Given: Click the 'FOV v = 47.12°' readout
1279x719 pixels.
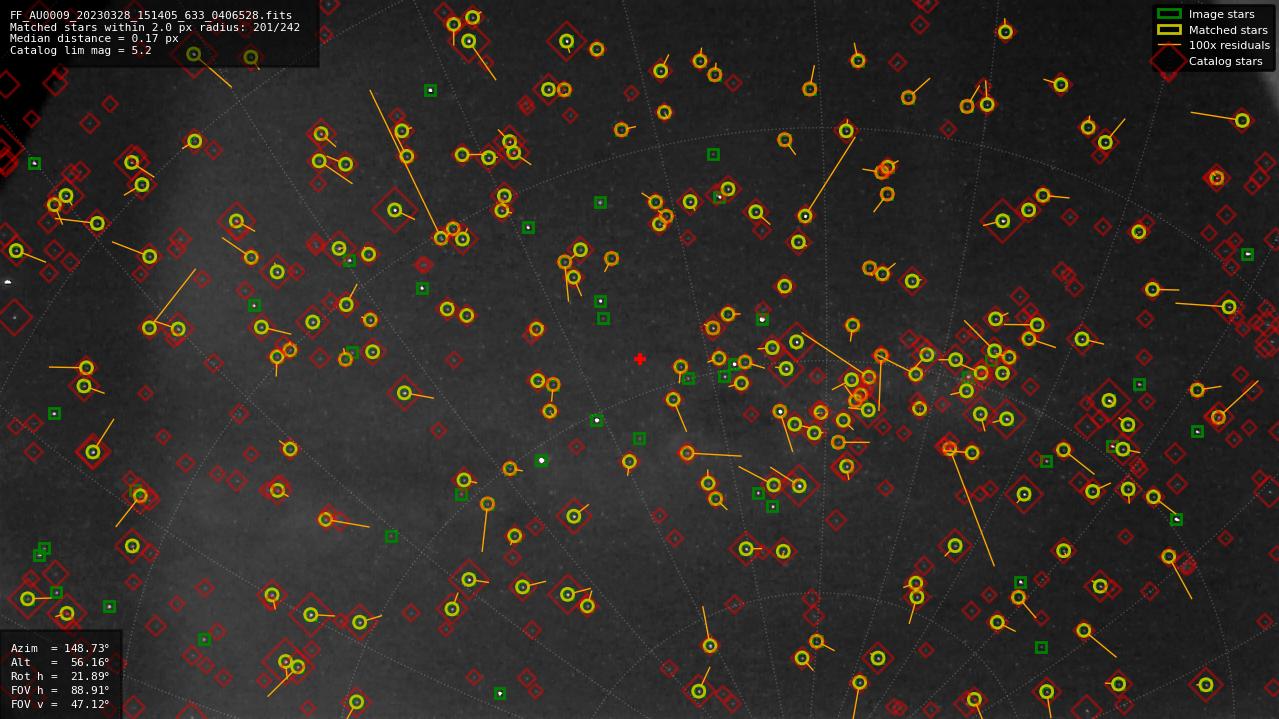Looking at the screenshot, I should (x=60, y=704).
